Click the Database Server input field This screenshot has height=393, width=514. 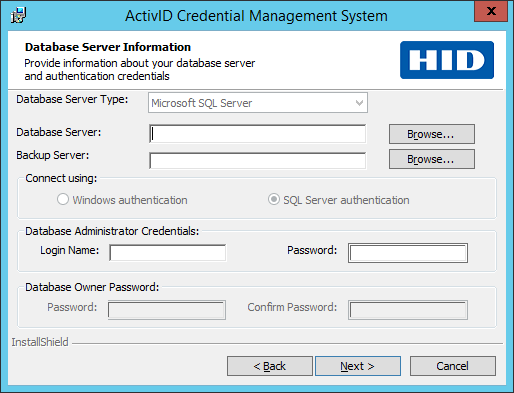point(258,134)
